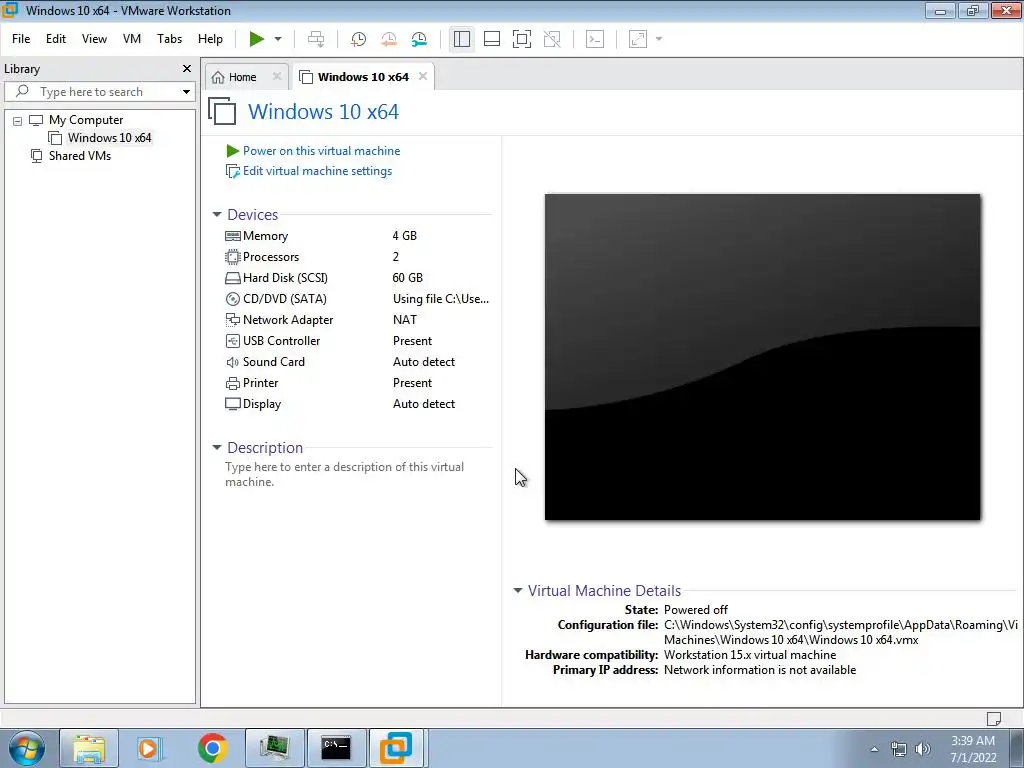Image resolution: width=1024 pixels, height=768 pixels.
Task: Toggle the thumbnail bar view icon
Action: click(492, 39)
